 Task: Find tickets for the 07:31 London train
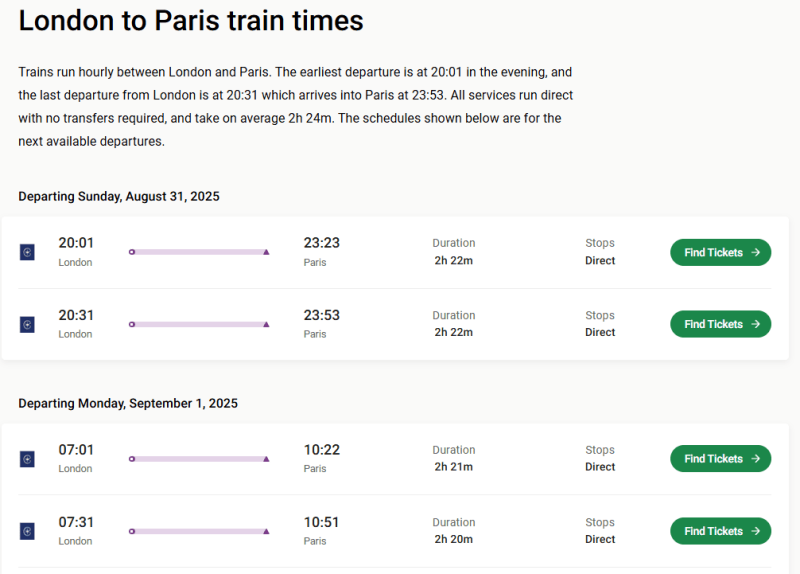pos(712,531)
